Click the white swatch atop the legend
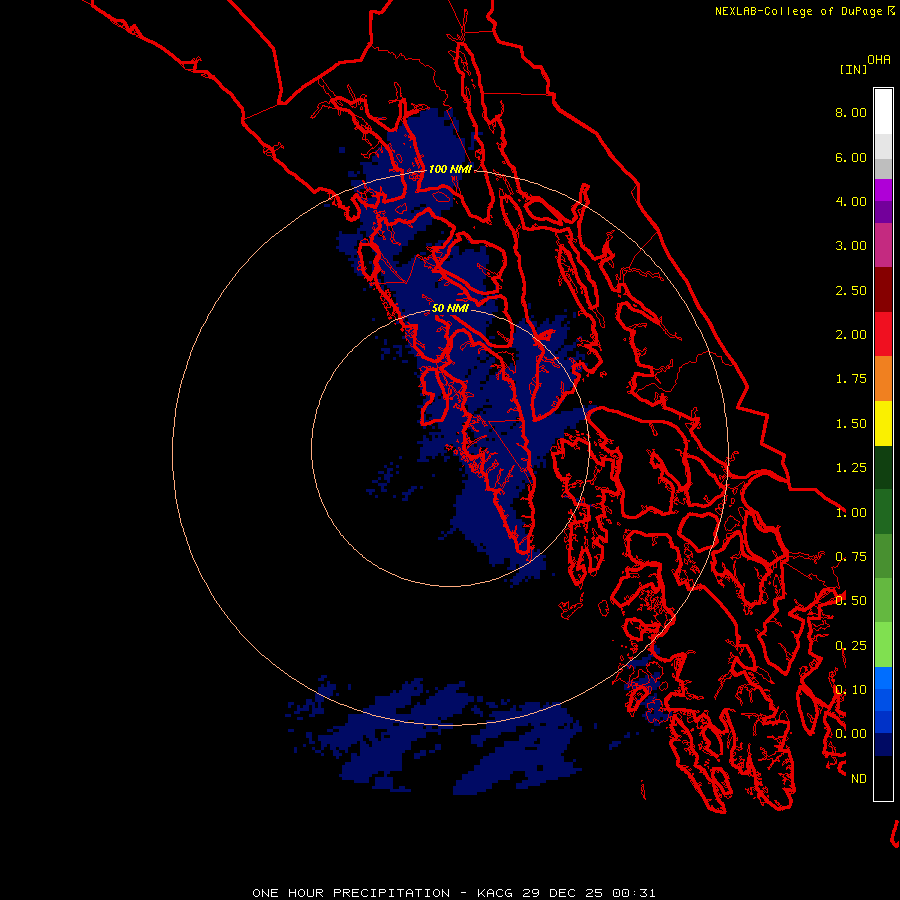 883,112
